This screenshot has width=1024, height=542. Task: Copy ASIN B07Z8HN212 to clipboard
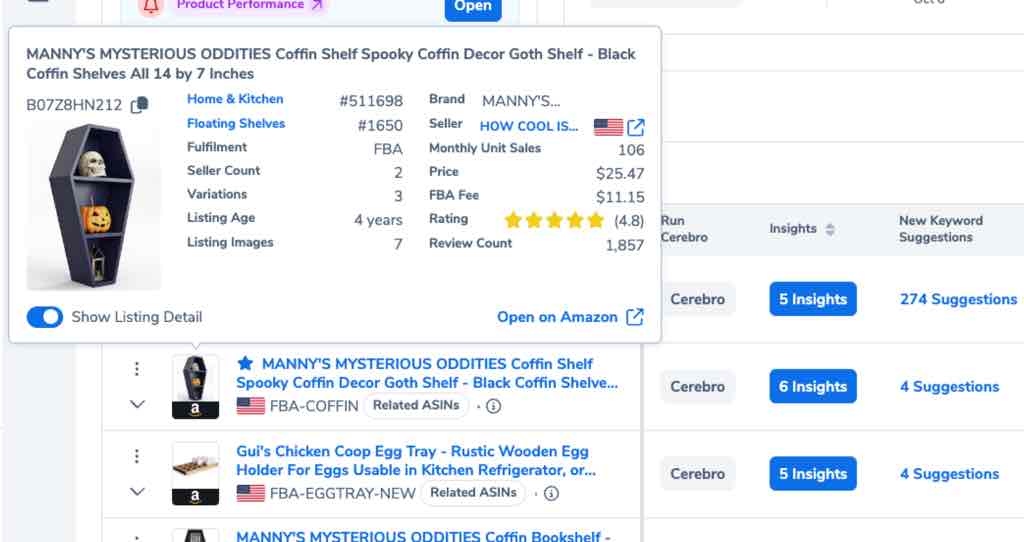tap(139, 105)
